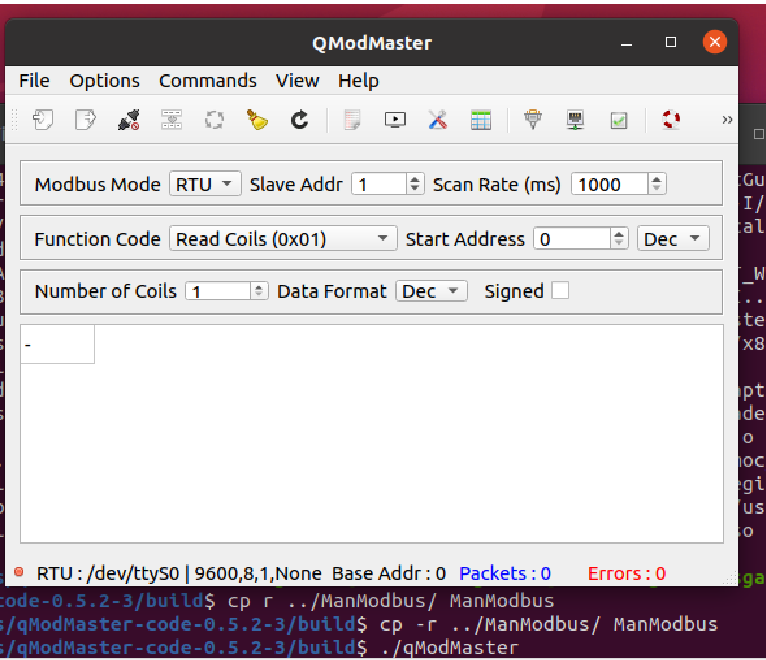
Task: Click the Start Address spinner arrows
Action: [619, 239]
